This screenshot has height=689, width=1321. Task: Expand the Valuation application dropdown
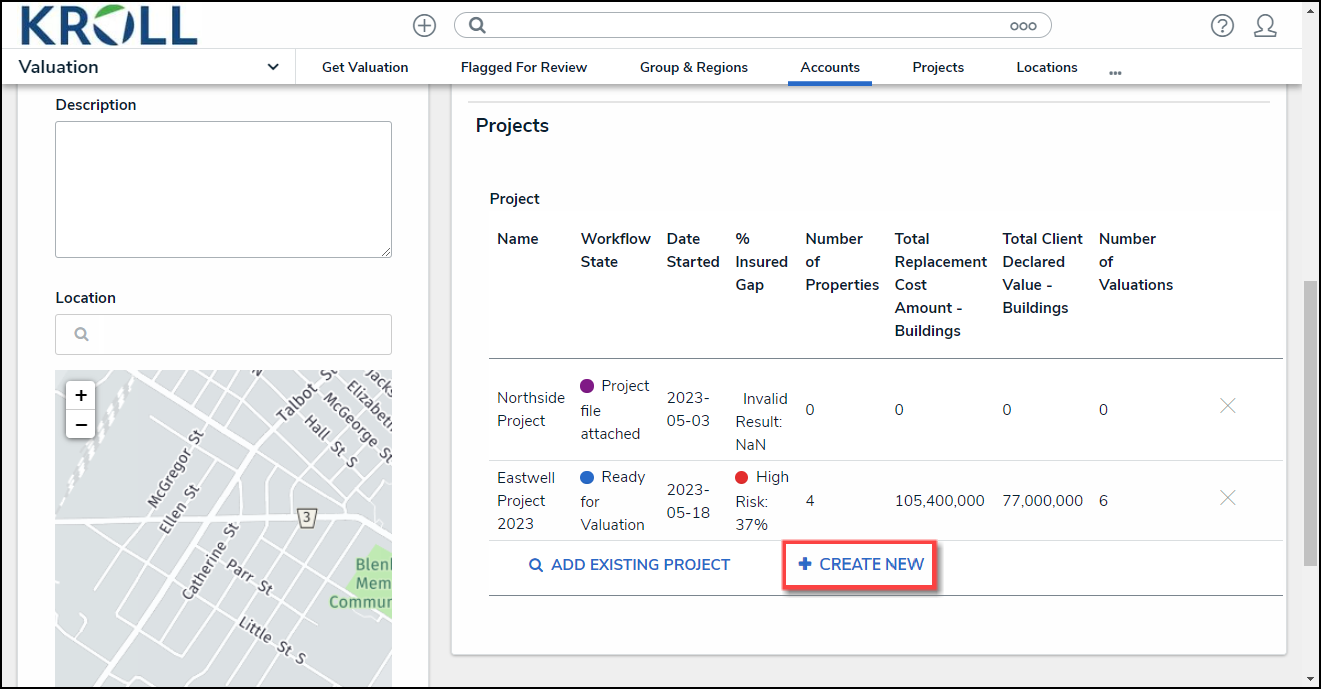click(273, 67)
